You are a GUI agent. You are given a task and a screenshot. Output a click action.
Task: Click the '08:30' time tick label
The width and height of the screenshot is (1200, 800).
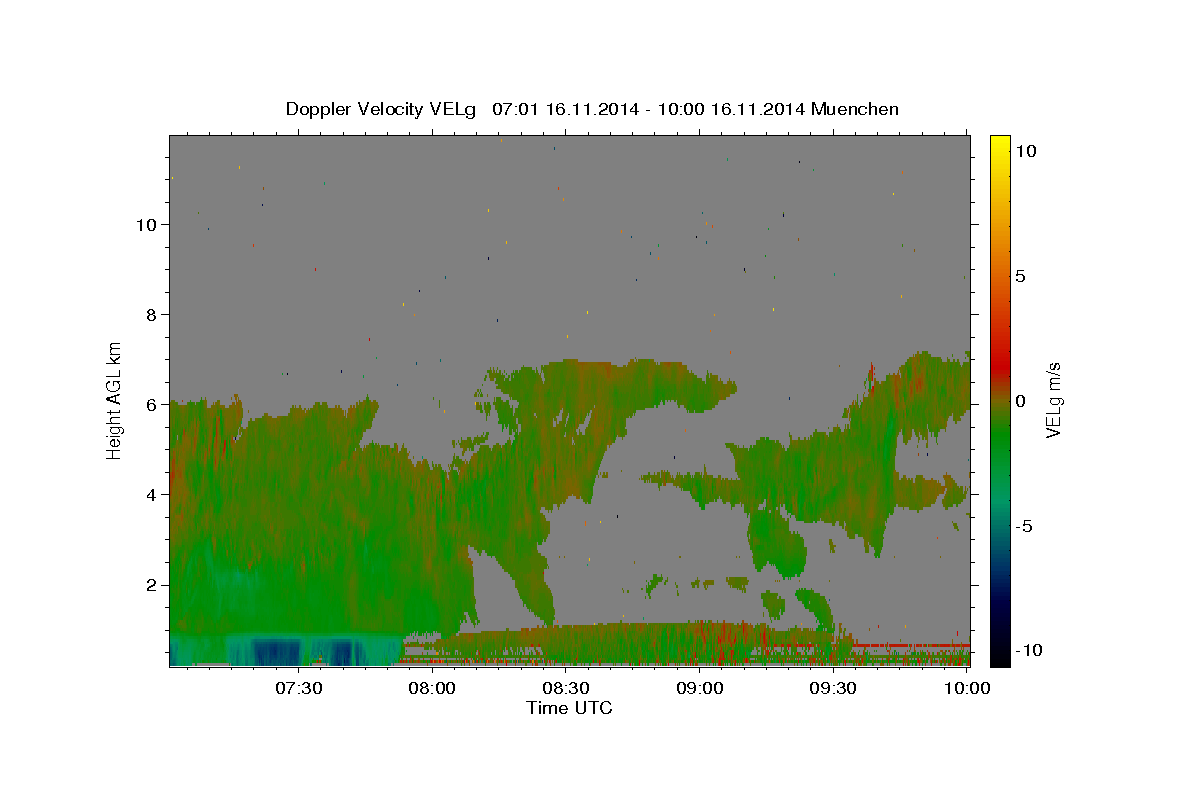click(x=567, y=688)
